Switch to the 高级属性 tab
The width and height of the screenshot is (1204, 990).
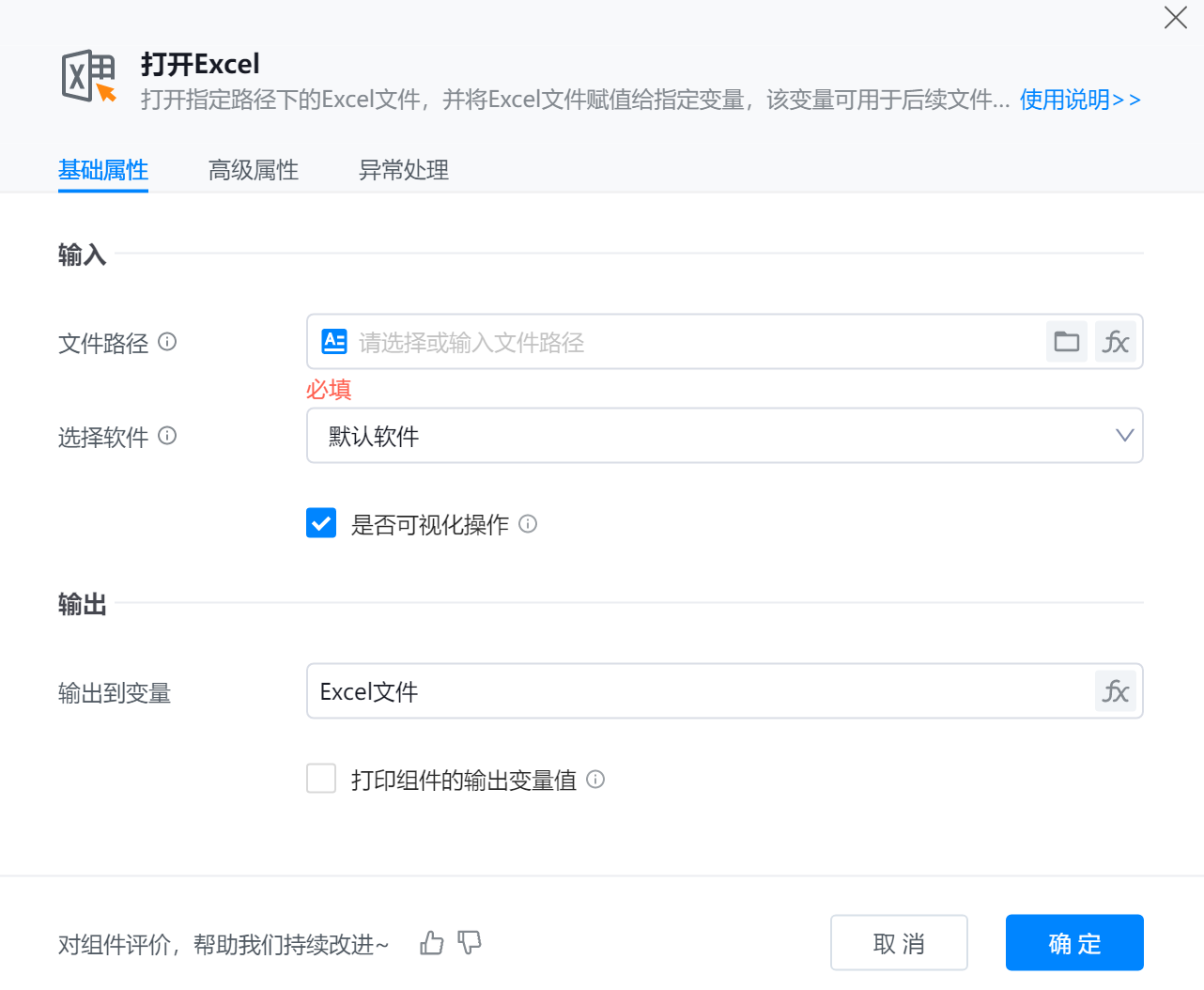[254, 170]
